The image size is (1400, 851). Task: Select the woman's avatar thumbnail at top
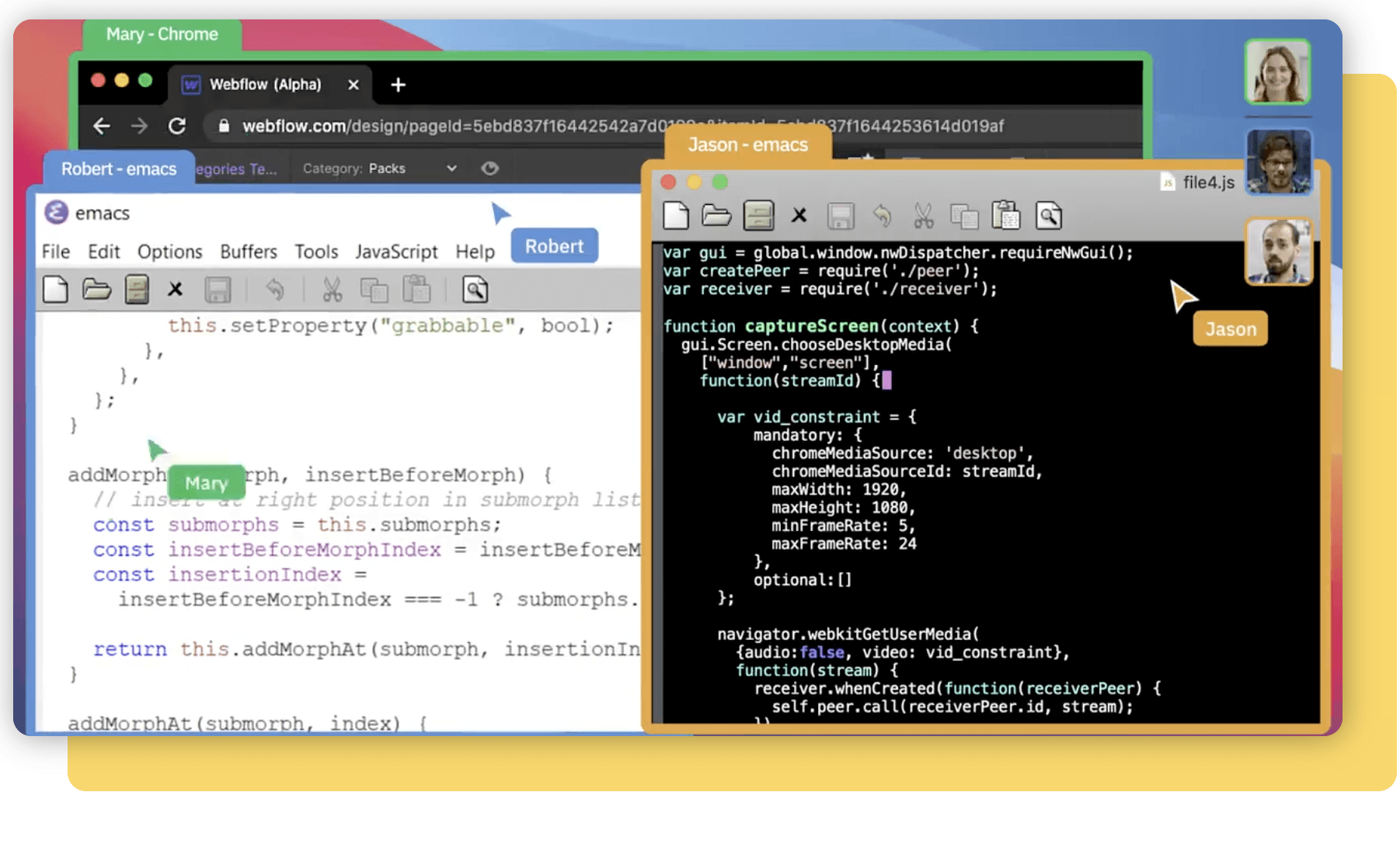[1277, 72]
